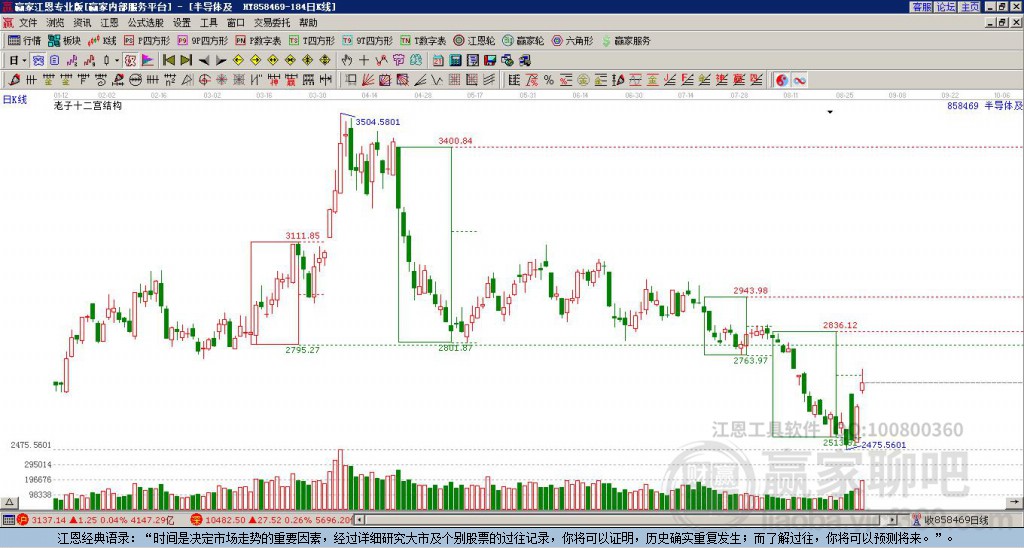
Task: Open the 六角形 tool
Action: [x=572, y=40]
